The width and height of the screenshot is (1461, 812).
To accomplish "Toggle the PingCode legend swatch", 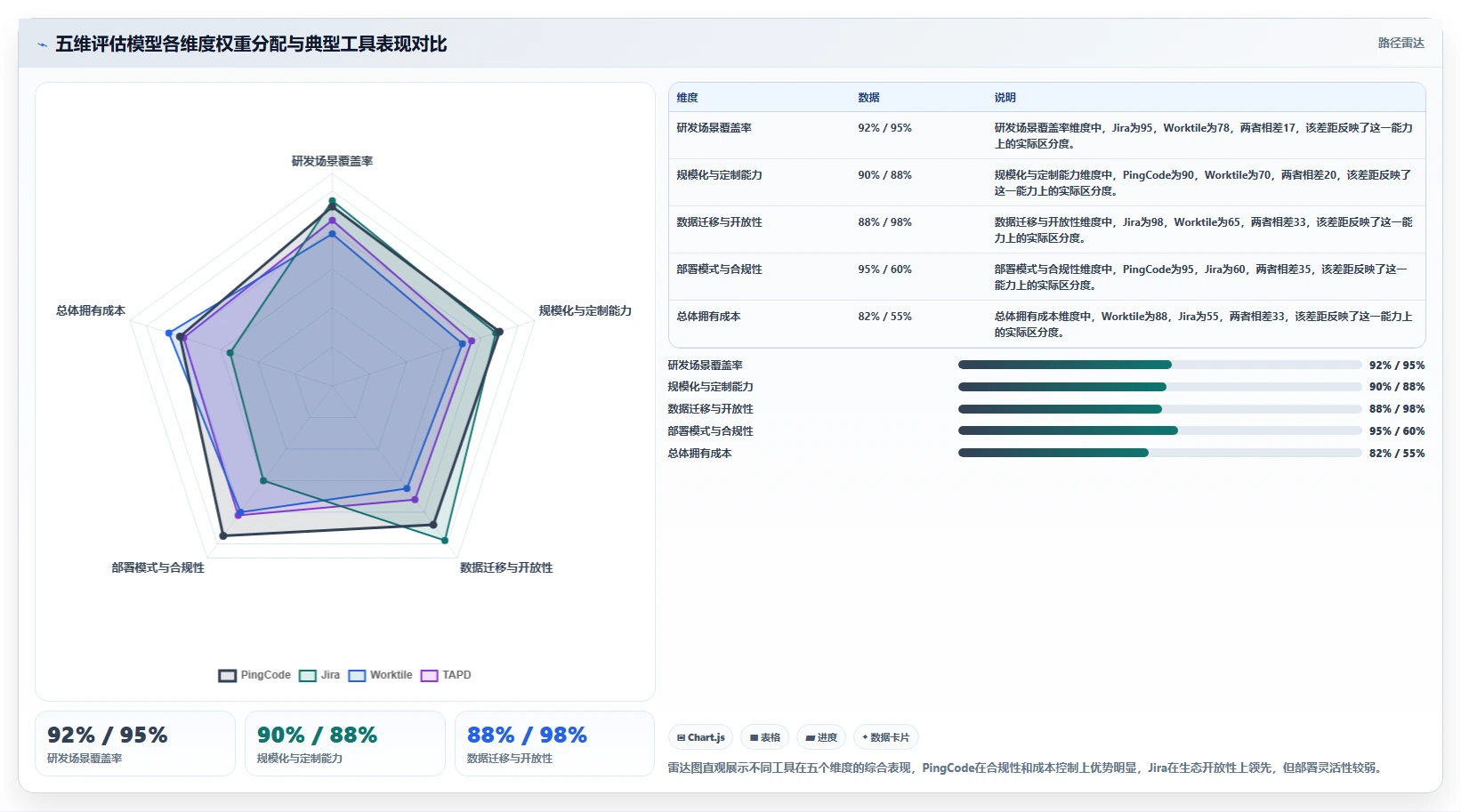I will click(x=227, y=675).
